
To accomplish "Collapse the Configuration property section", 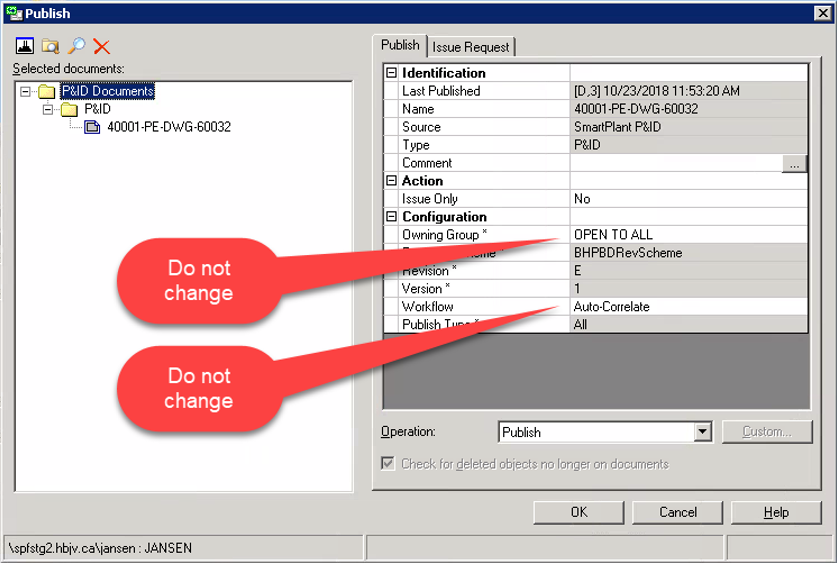I will [x=392, y=217].
